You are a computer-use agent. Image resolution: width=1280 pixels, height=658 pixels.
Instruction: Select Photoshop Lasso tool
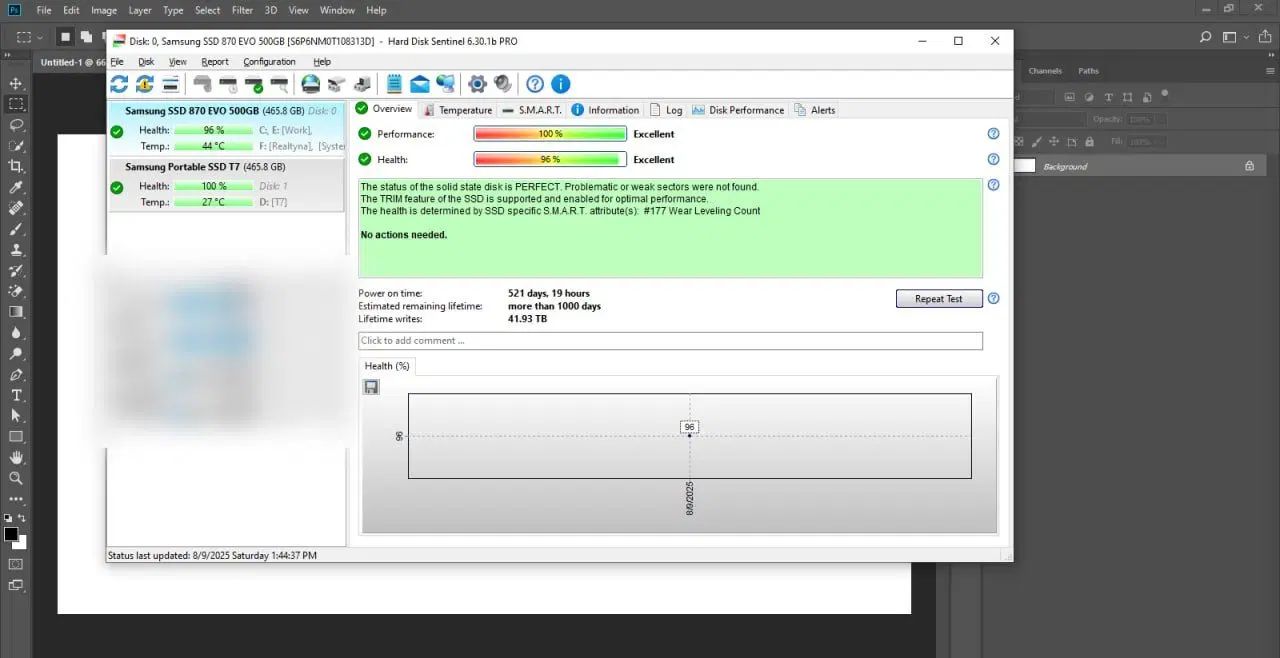tap(16, 125)
